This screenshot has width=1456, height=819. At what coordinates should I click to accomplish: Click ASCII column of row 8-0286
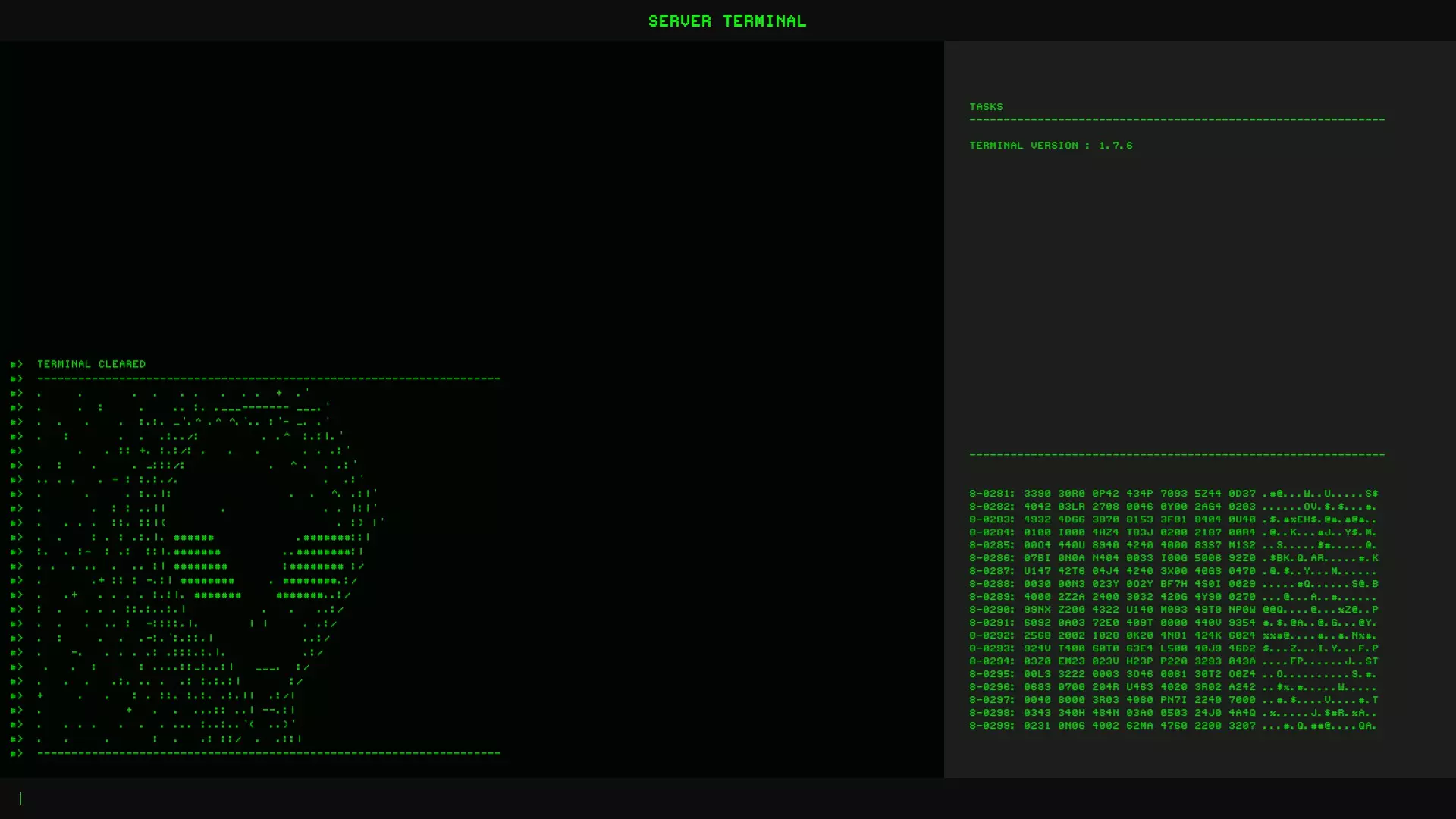coord(1319,558)
